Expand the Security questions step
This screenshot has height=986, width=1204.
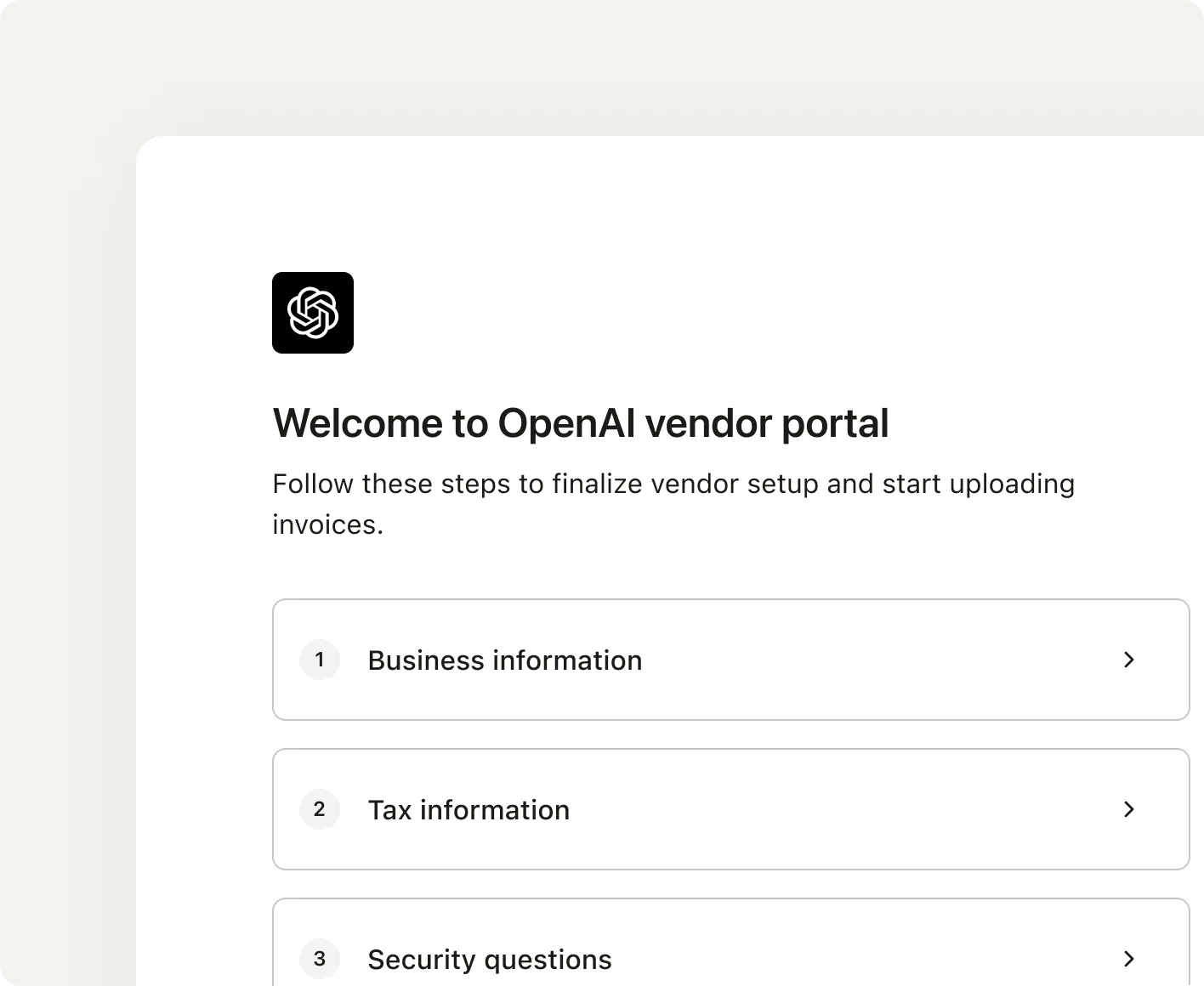(x=731, y=952)
